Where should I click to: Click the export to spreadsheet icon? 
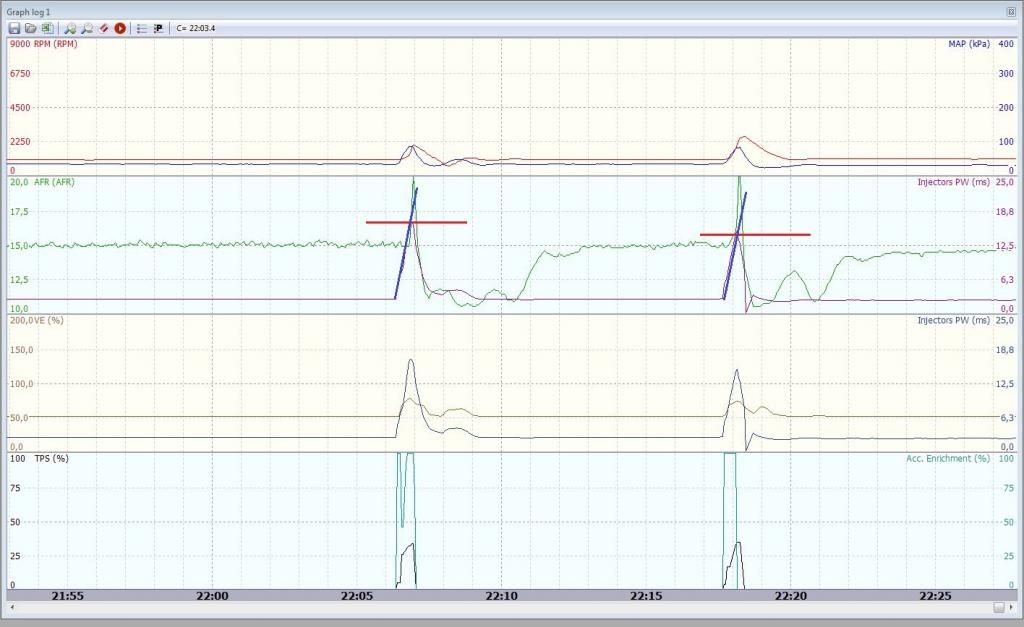coord(47,28)
